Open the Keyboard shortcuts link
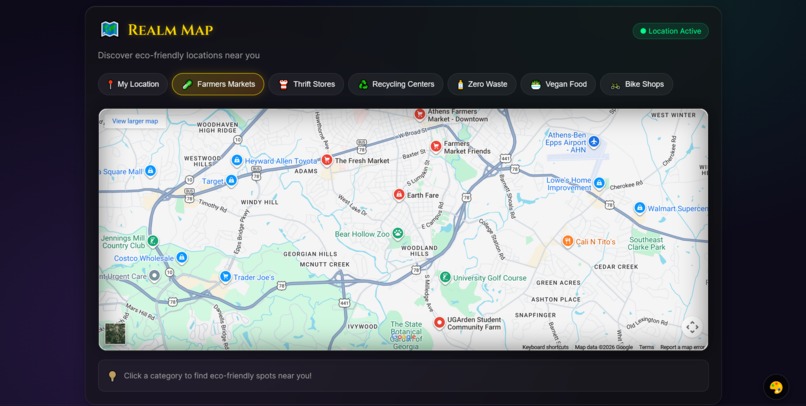Image resolution: width=806 pixels, height=406 pixels. tap(545, 347)
